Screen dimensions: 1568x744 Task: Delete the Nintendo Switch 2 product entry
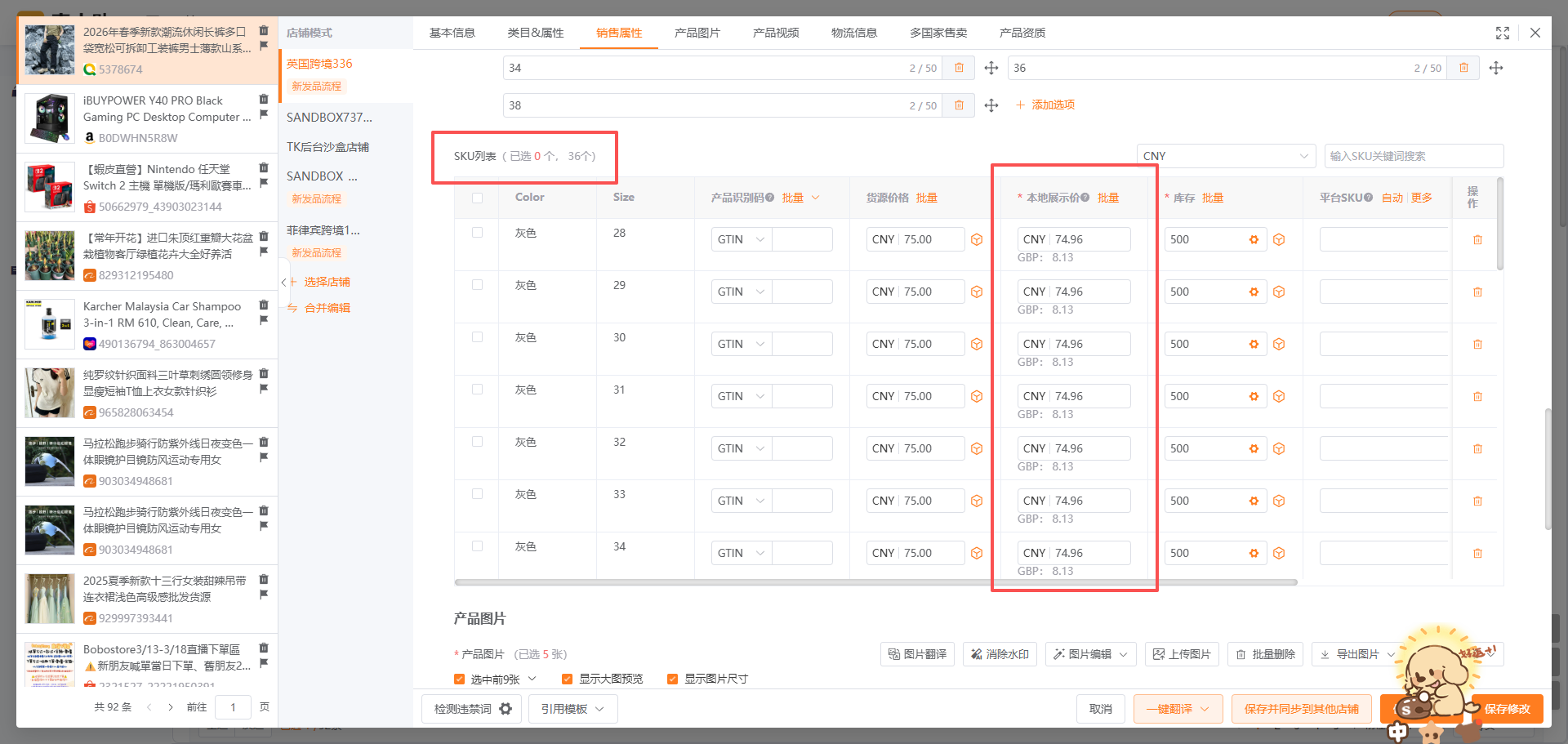[x=264, y=167]
